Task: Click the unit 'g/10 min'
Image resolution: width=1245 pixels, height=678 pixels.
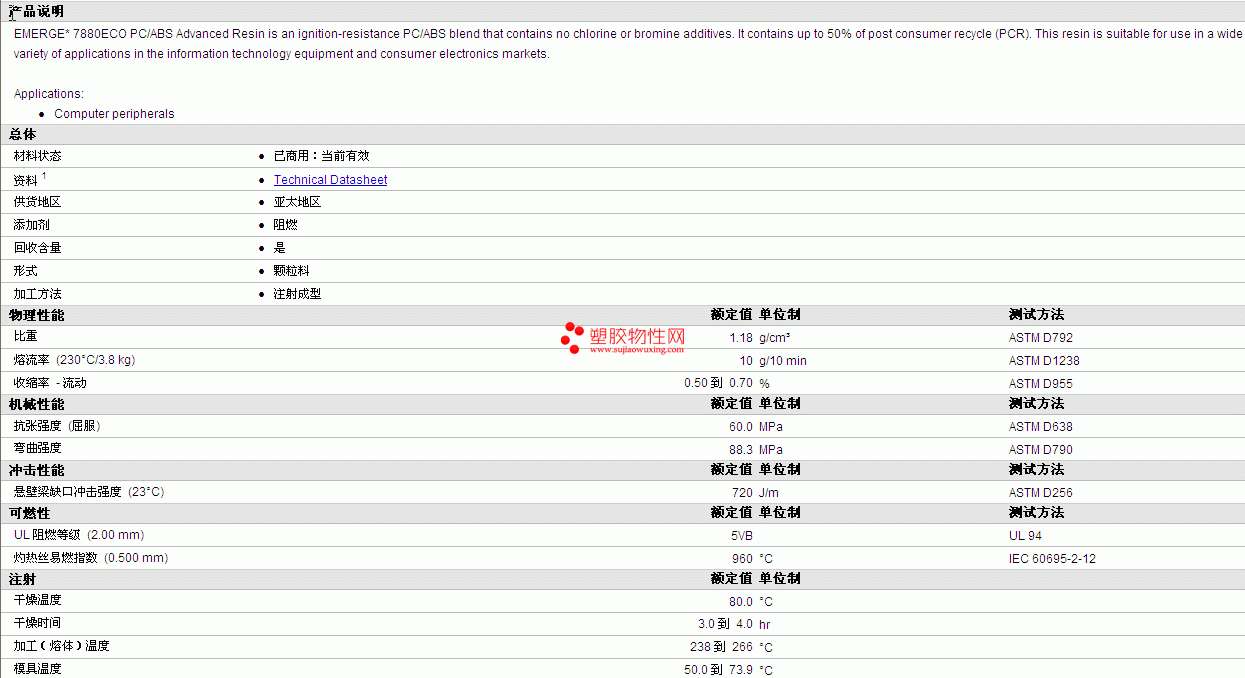Action: coord(783,361)
